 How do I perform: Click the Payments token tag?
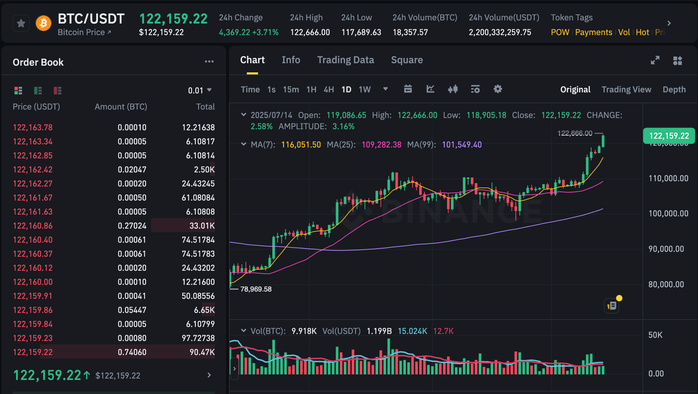(x=593, y=32)
